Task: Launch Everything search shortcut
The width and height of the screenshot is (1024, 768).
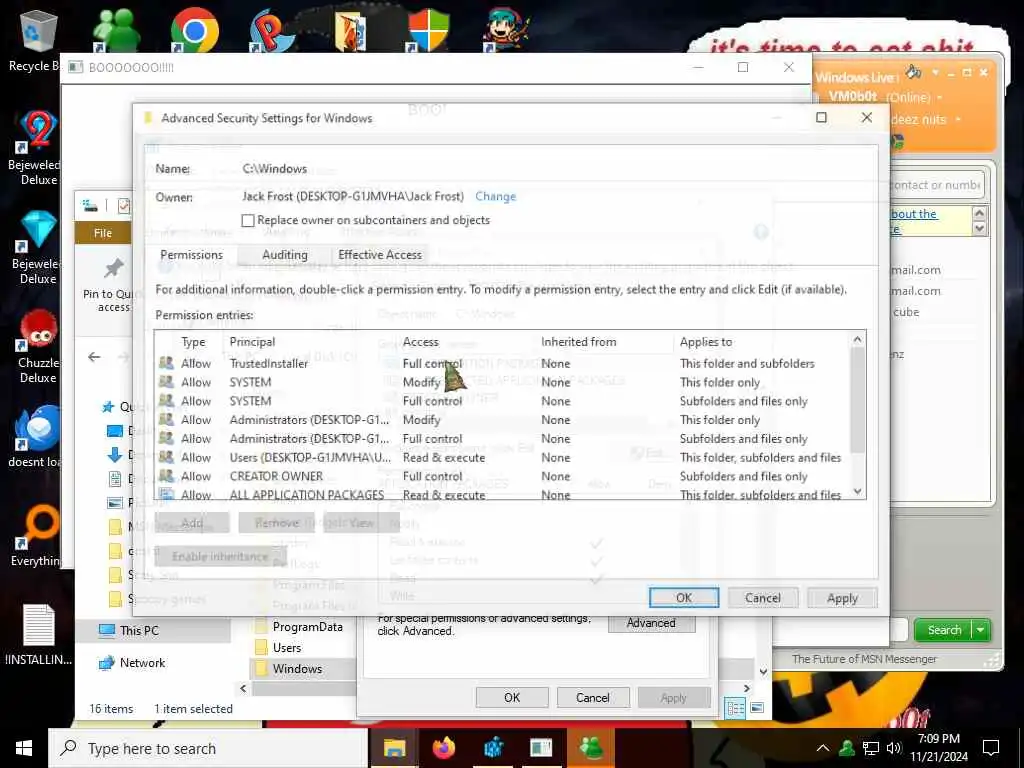Action: point(38,536)
